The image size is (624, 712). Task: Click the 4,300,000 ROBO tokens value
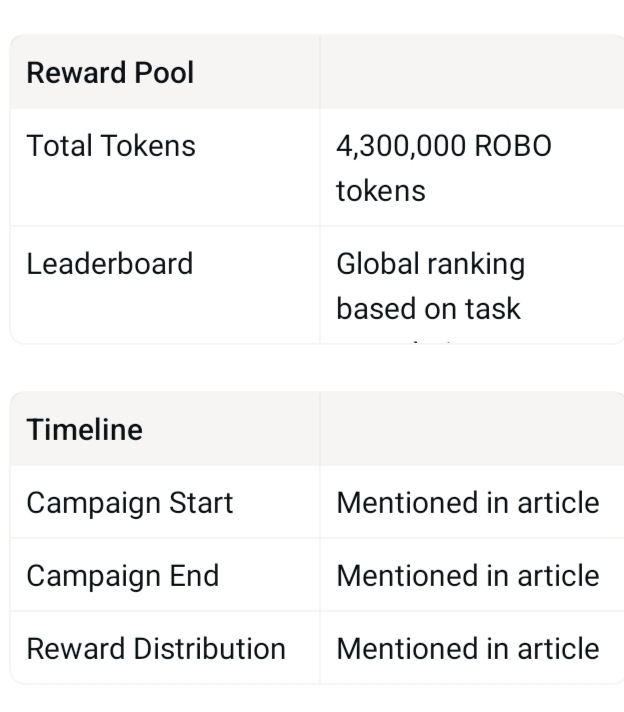[443, 167]
